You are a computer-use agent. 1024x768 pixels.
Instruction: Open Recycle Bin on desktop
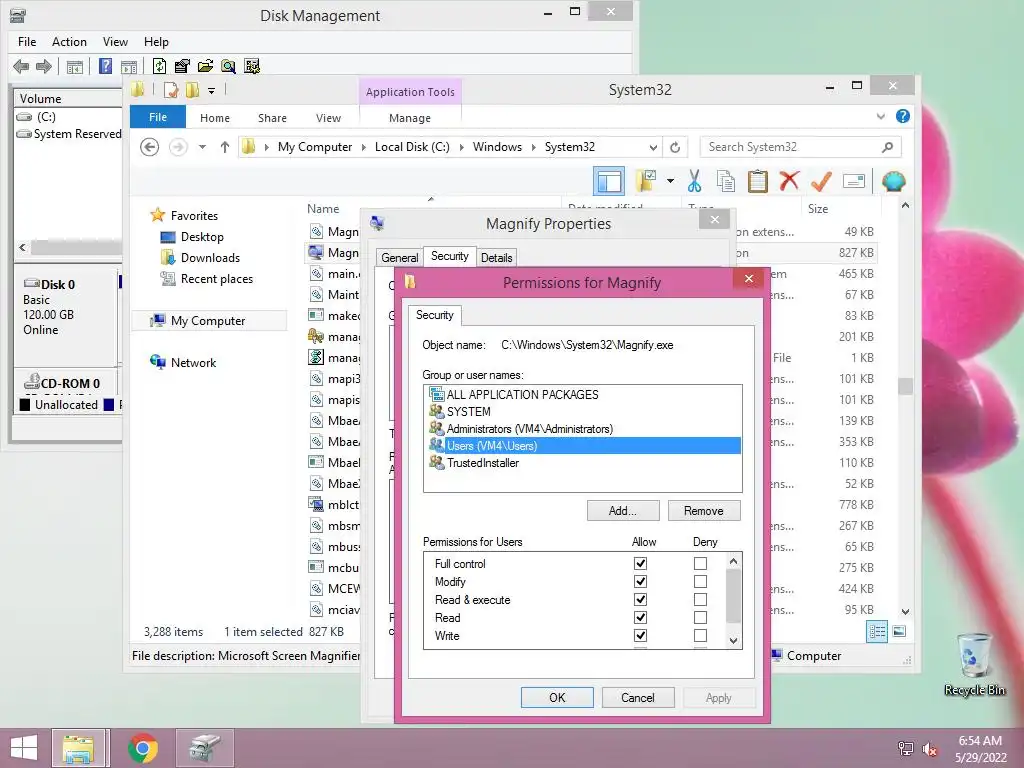[974, 663]
